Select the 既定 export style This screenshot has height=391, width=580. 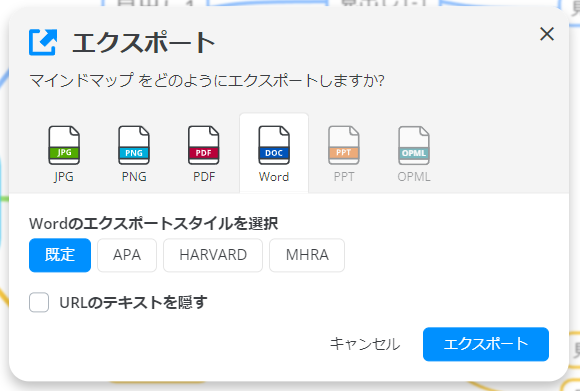pyautogui.click(x=60, y=255)
